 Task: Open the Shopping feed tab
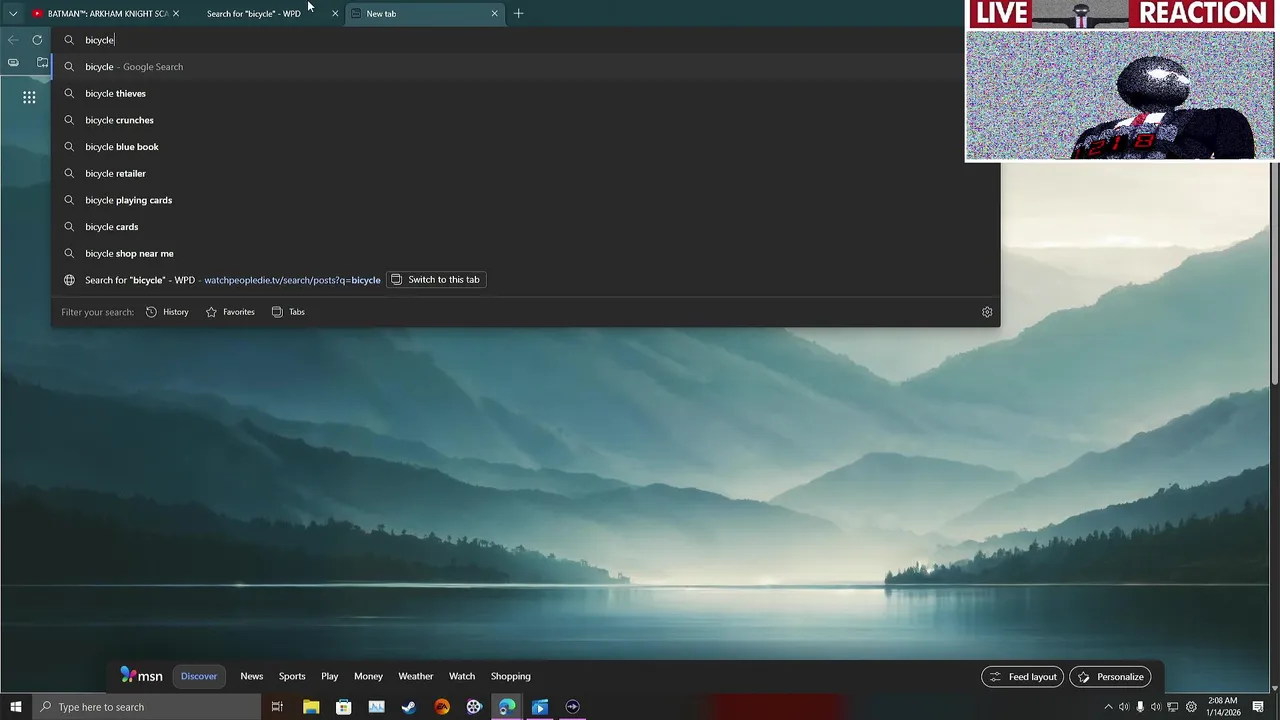(511, 676)
